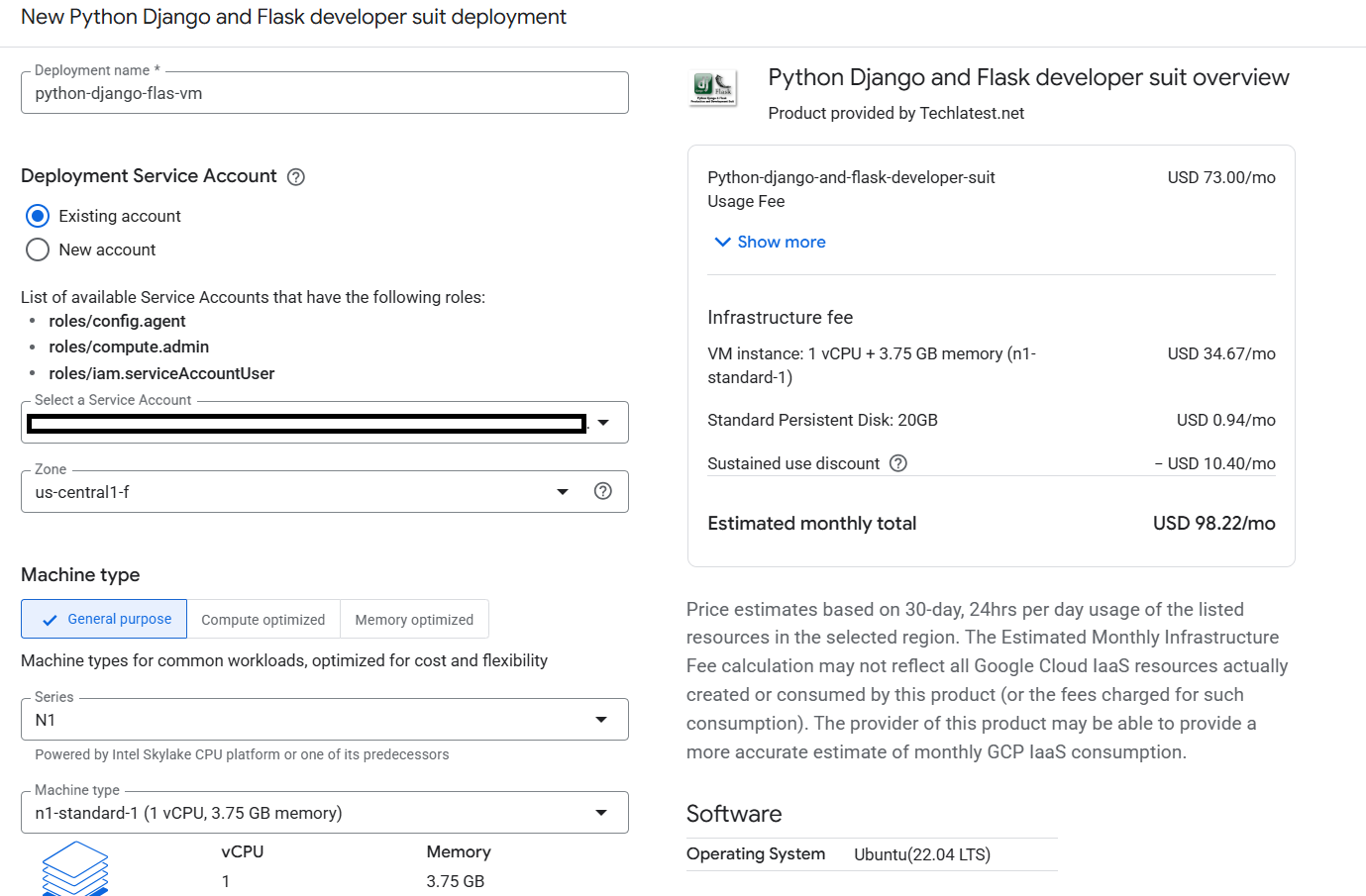Click help icon next to Deployment Service Account
Screen dimensions: 1366x896
pyautogui.click(x=295, y=177)
